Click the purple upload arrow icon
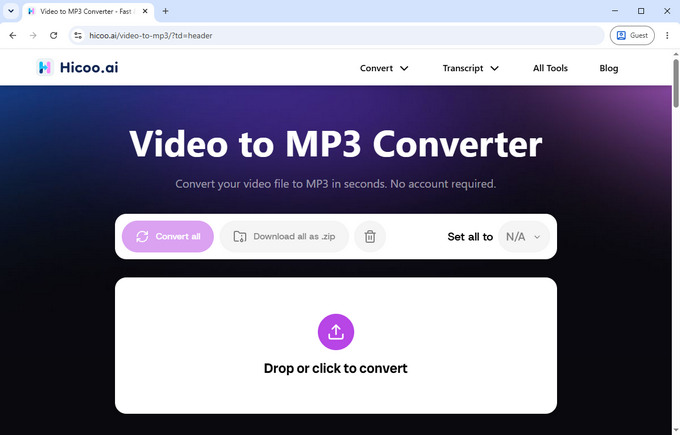 (336, 332)
